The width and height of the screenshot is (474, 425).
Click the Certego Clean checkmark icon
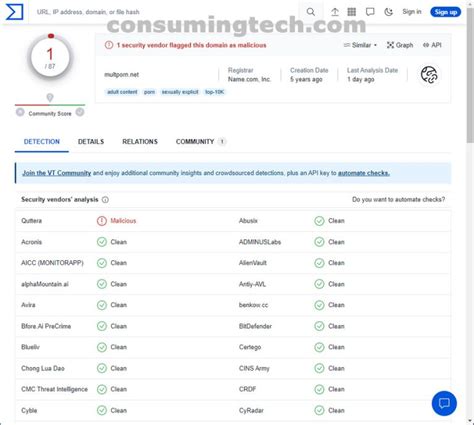319,347
